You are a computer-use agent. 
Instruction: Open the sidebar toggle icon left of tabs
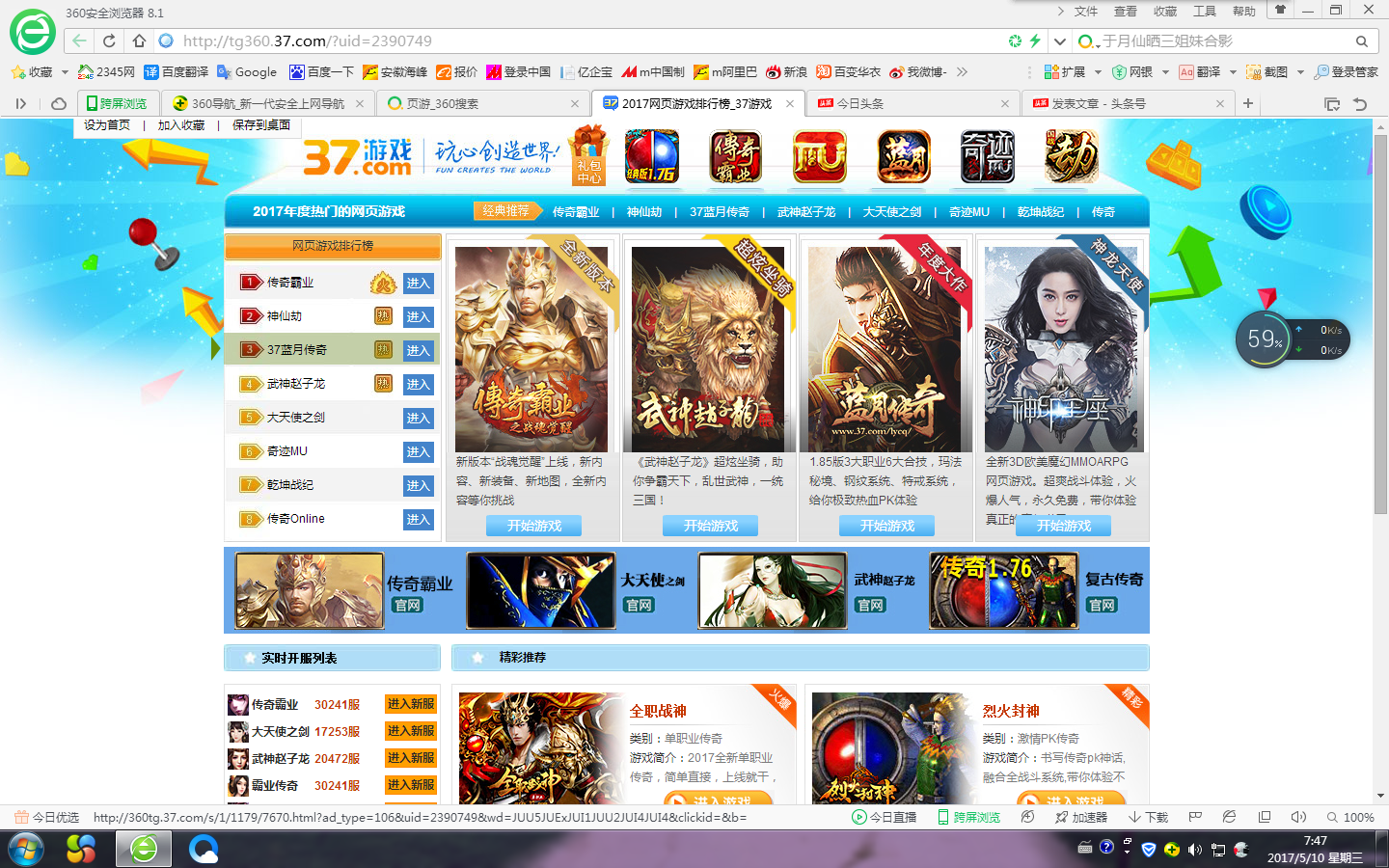tap(21, 103)
